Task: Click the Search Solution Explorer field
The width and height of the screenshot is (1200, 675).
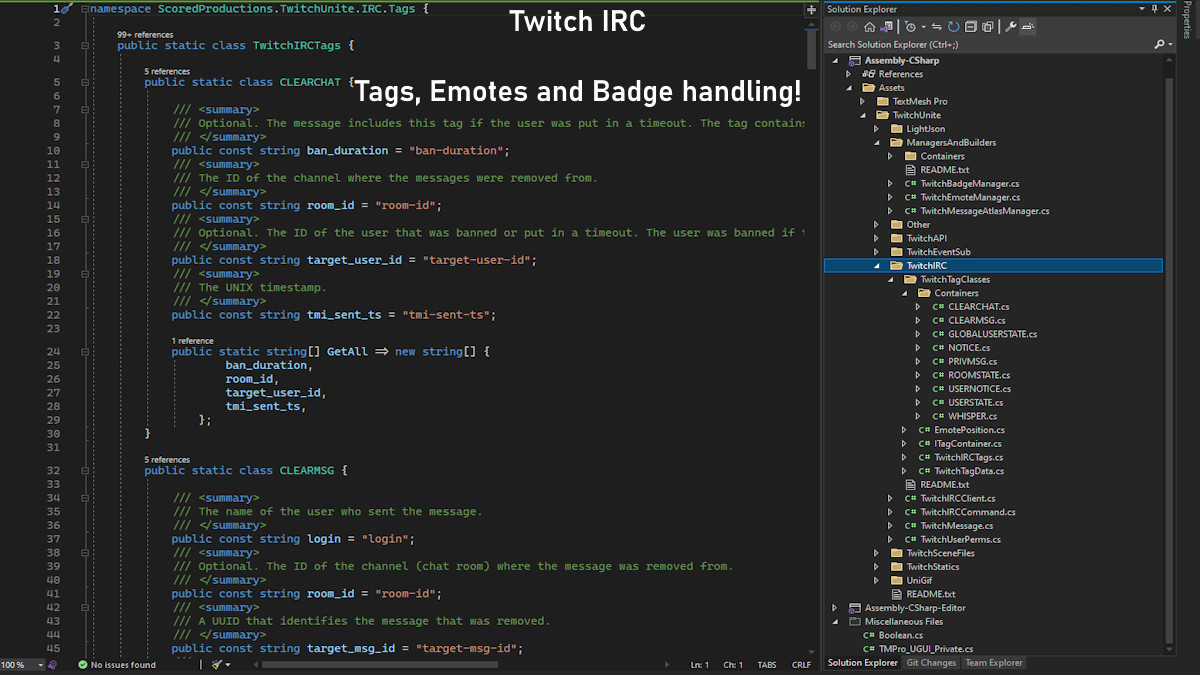Action: pyautogui.click(x=988, y=44)
